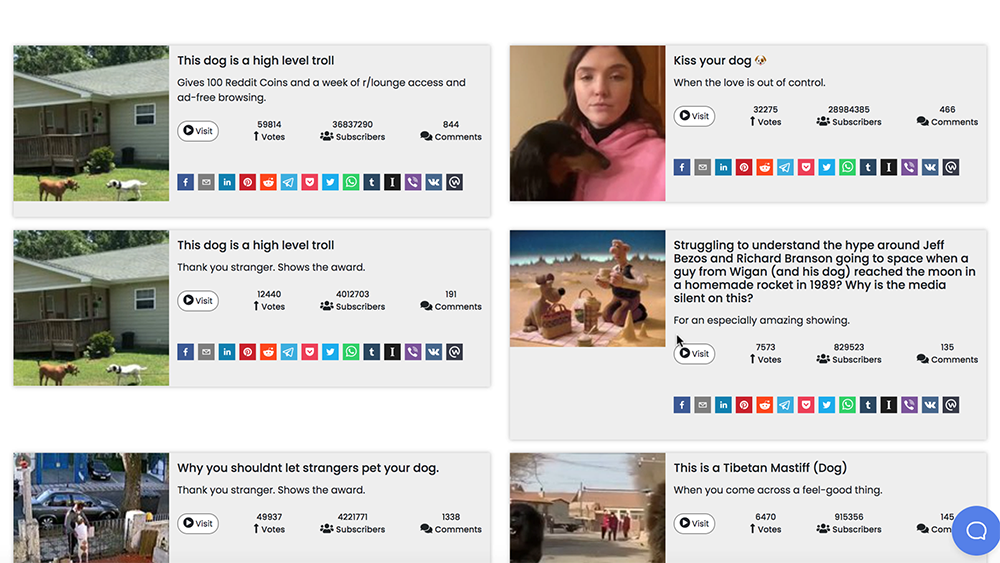
Task: Share Wigan rocket post on Twitter
Action: click(826, 405)
